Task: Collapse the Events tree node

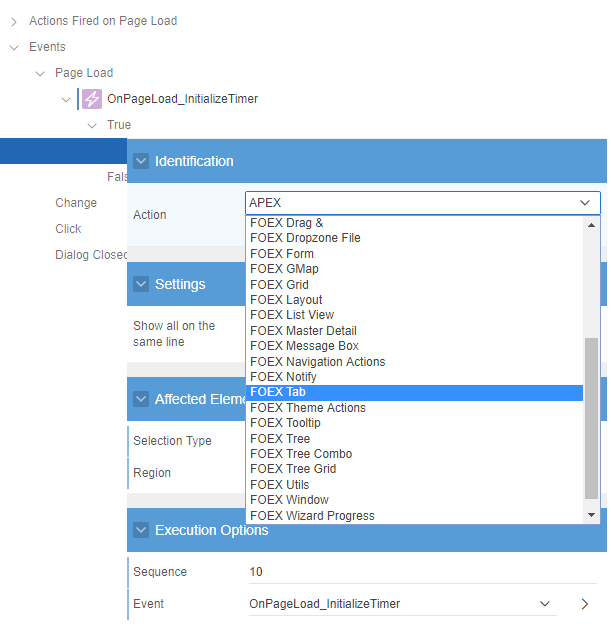Action: tap(14, 48)
